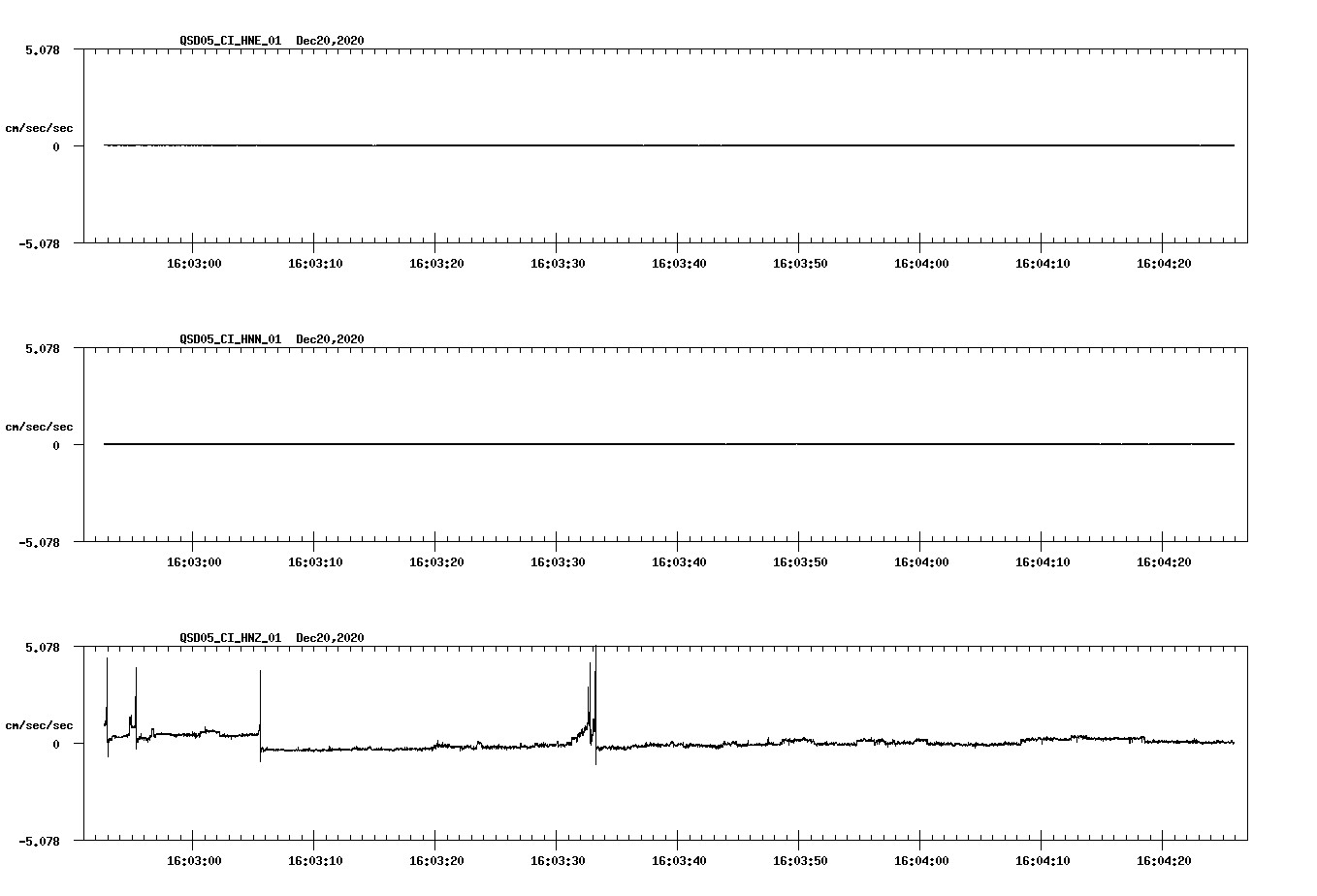Click the flat HNE waveform trace
Screen dimensions: 1317x896
[659, 145]
